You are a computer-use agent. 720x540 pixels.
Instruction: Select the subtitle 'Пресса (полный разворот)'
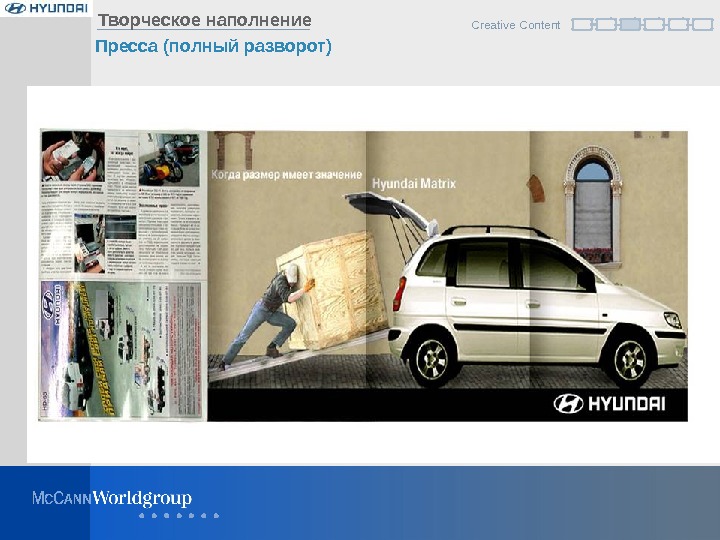(x=213, y=47)
